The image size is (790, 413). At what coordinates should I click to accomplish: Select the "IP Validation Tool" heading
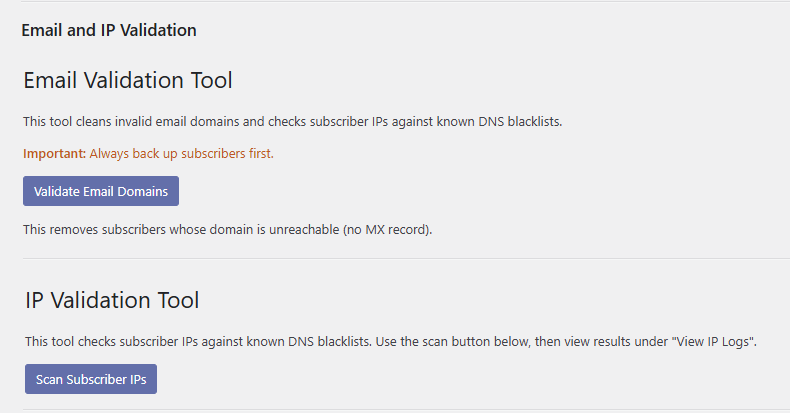pos(112,300)
